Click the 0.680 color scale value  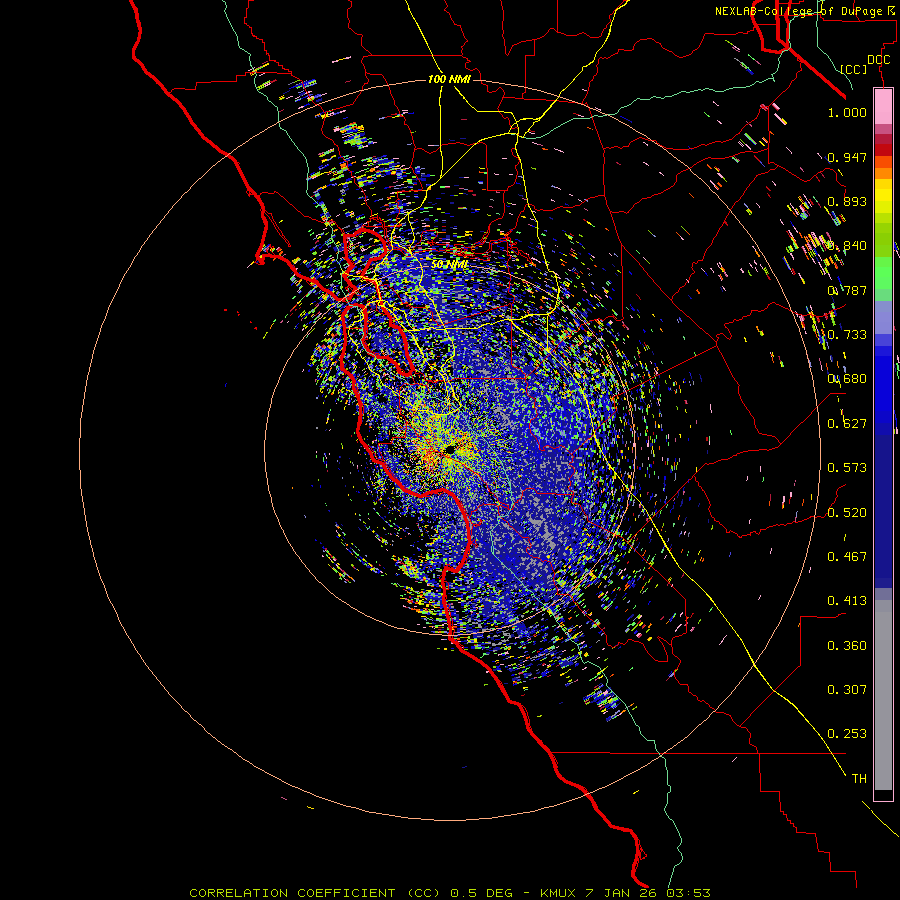pos(847,379)
